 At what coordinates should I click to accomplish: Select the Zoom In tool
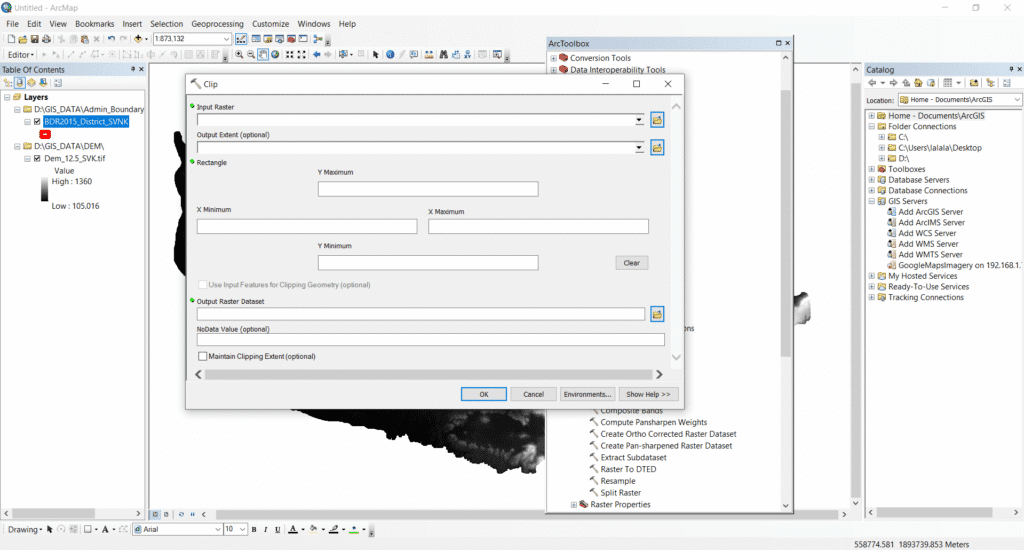tap(239, 55)
